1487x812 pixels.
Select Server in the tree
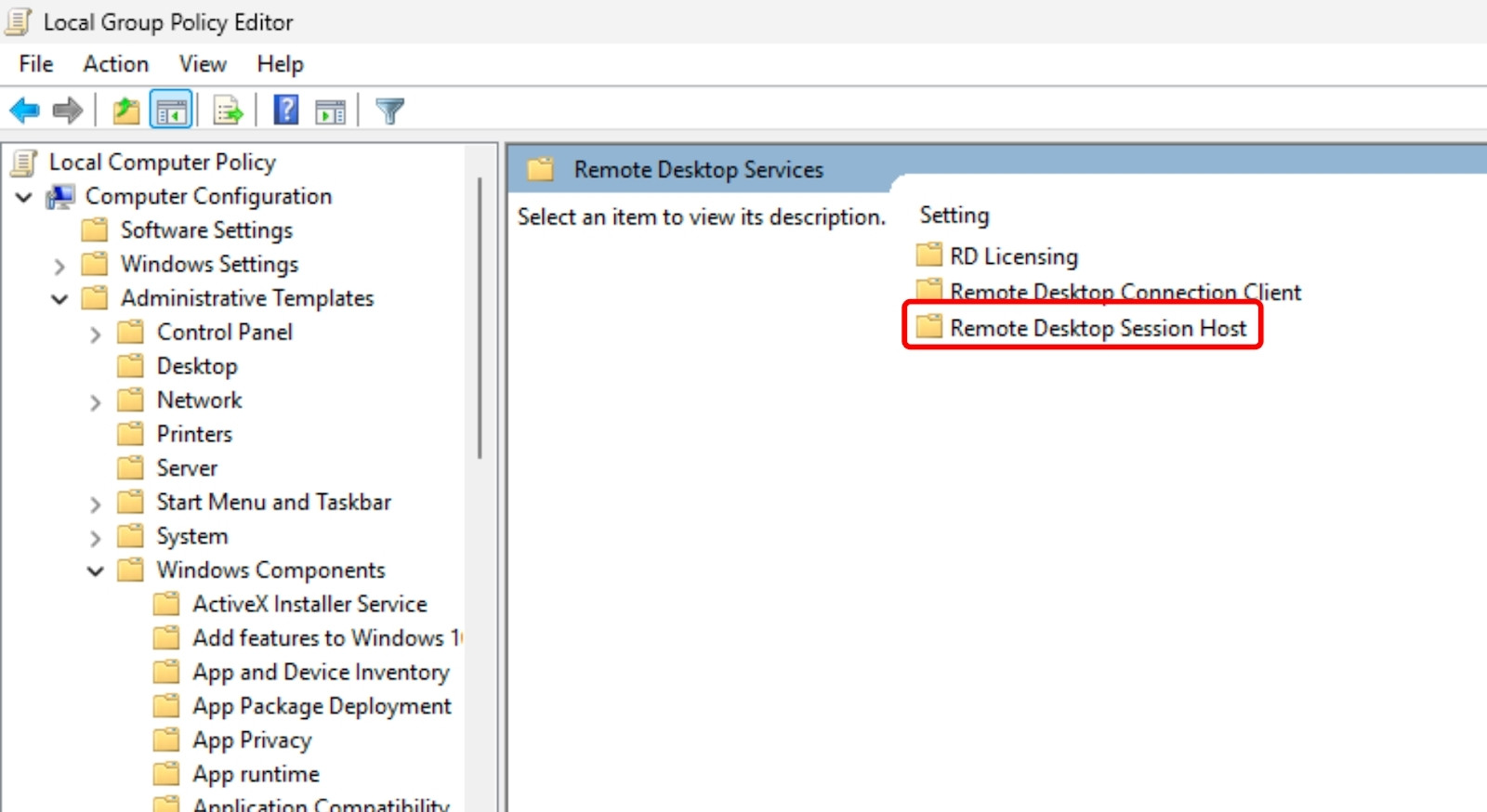click(187, 468)
